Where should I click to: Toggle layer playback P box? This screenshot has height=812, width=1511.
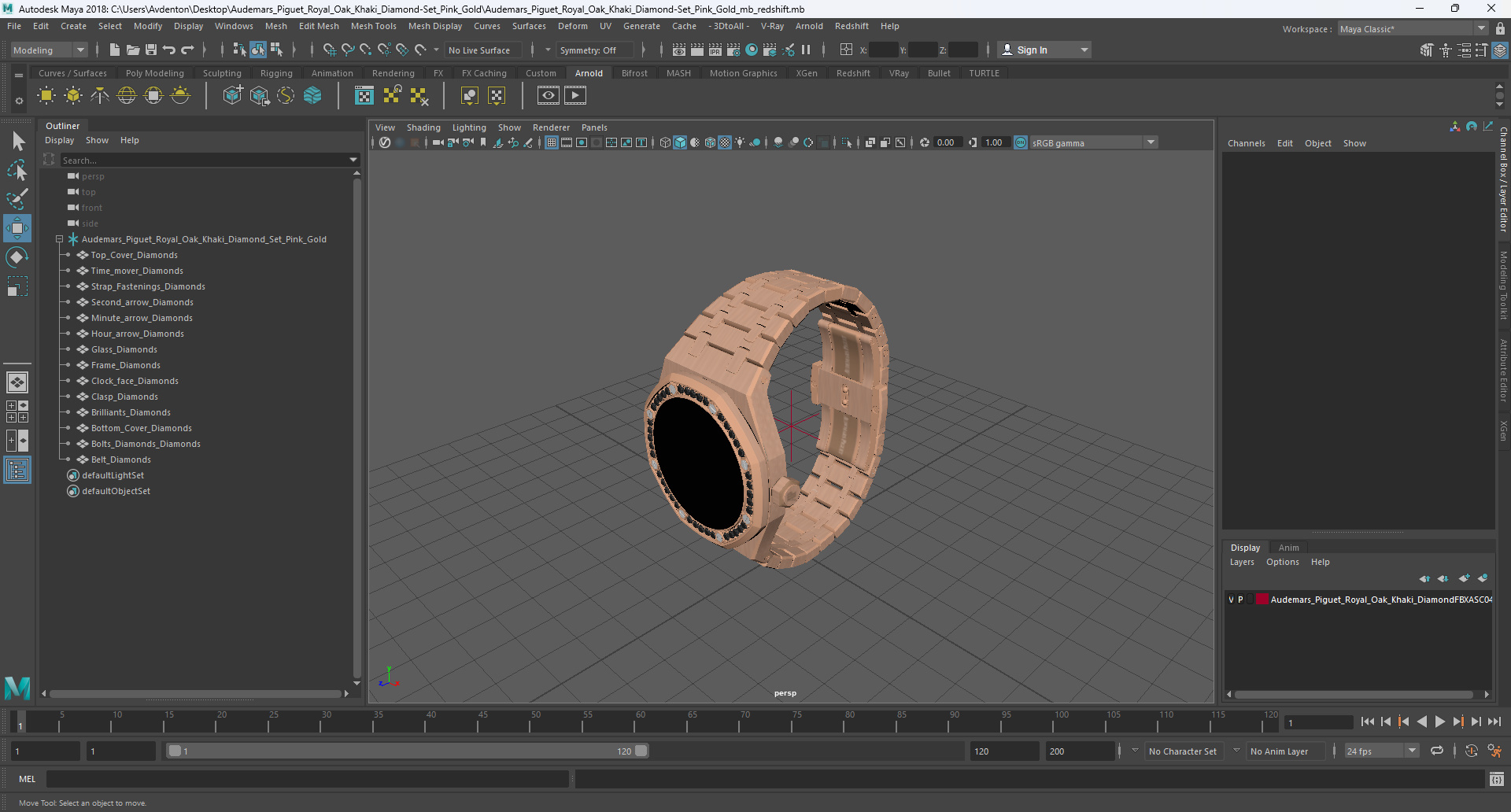point(1240,600)
